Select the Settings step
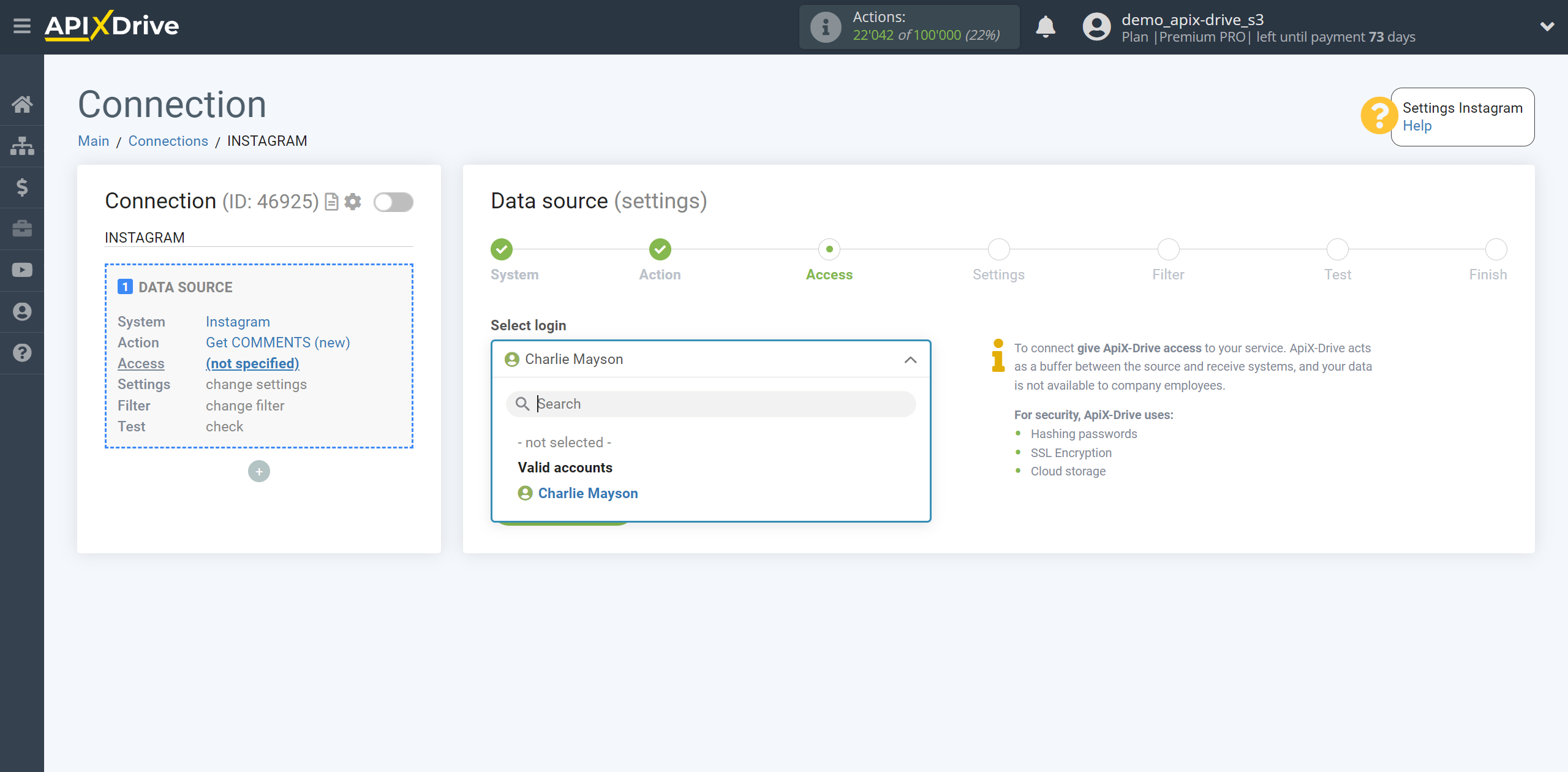 [x=998, y=249]
